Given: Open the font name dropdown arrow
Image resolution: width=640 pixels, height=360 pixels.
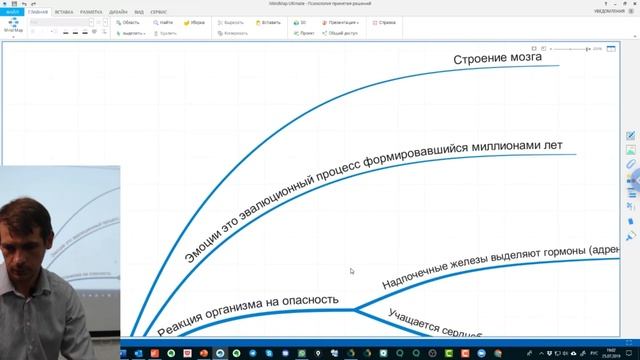Looking at the screenshot, I should tap(91, 22).
